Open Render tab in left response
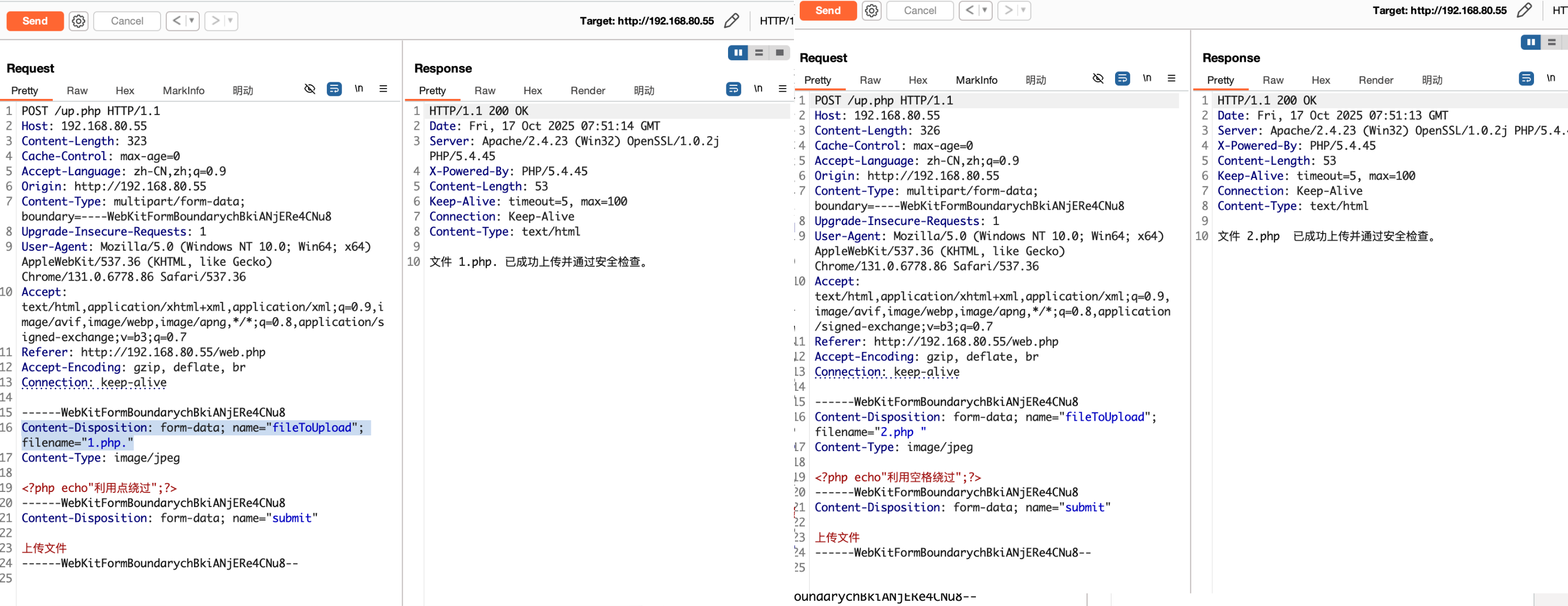The height and width of the screenshot is (606, 1568). click(x=587, y=90)
